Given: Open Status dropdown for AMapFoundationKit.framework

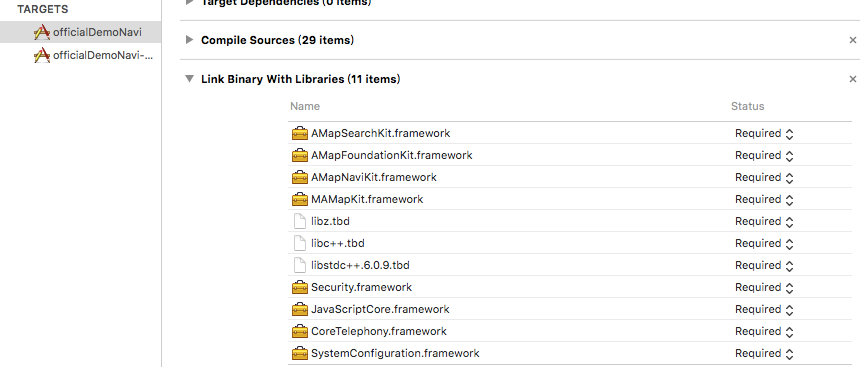Looking at the screenshot, I should (x=764, y=155).
